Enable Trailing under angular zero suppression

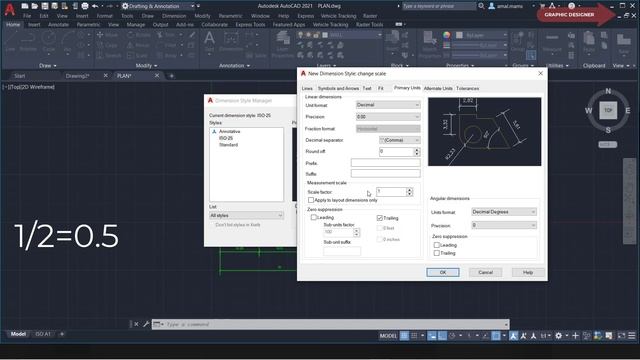437,253
